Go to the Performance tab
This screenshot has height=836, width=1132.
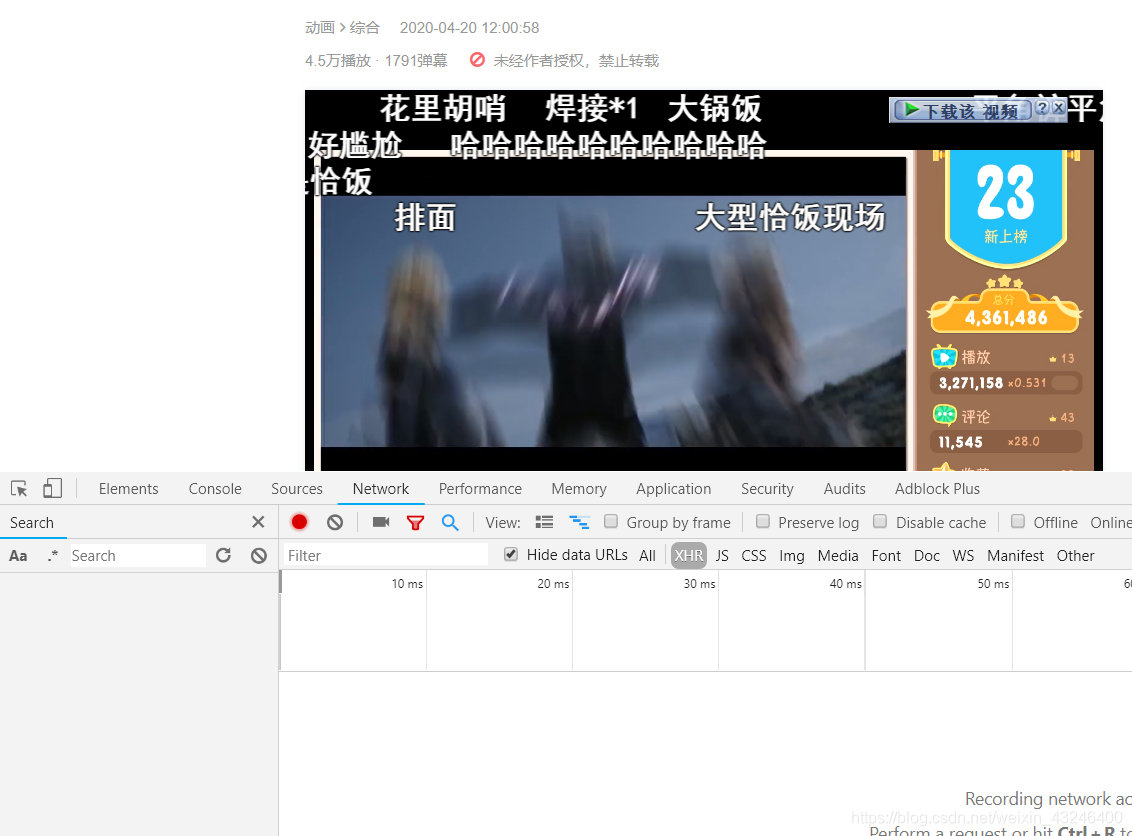[480, 489]
